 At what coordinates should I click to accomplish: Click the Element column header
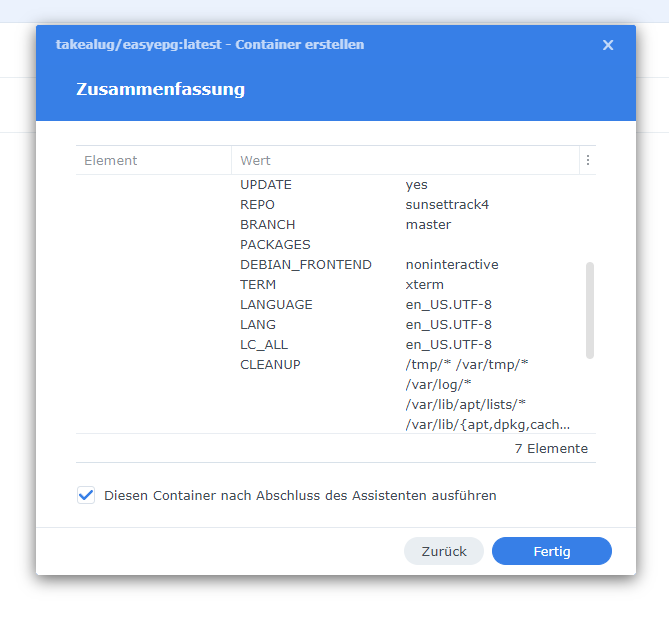tap(154, 160)
